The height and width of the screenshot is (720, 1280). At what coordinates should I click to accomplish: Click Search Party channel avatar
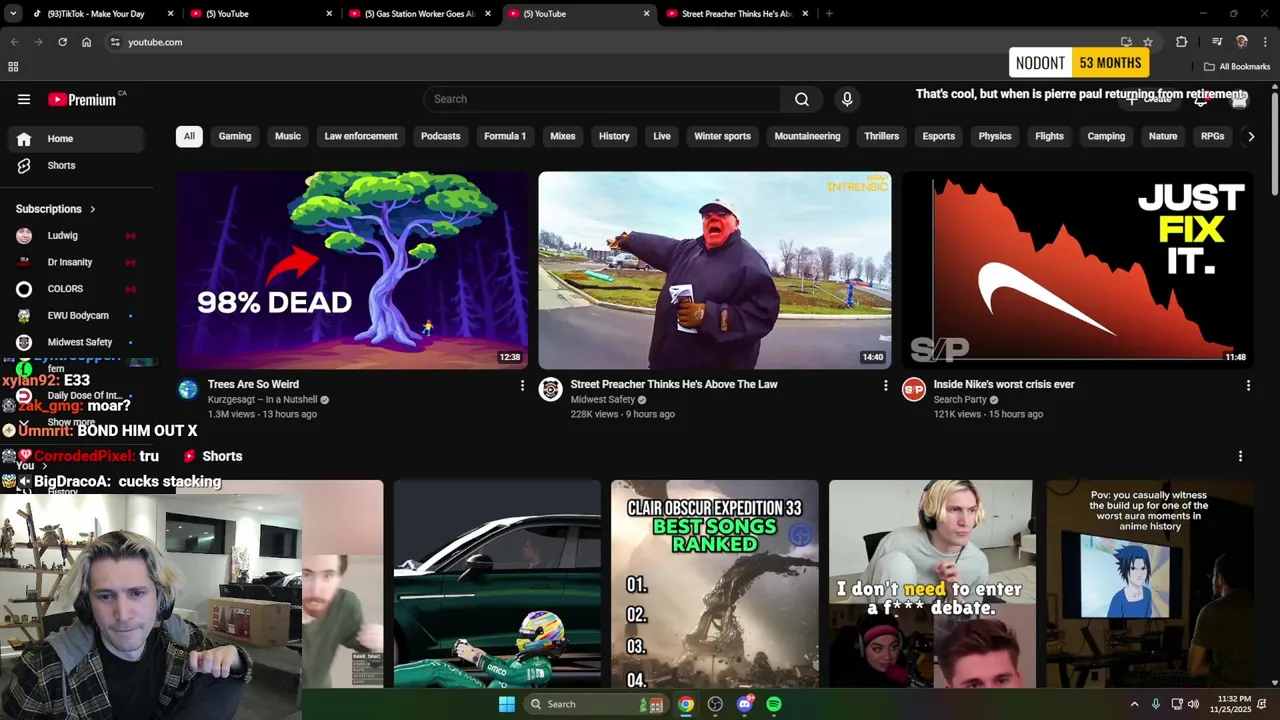click(x=914, y=390)
